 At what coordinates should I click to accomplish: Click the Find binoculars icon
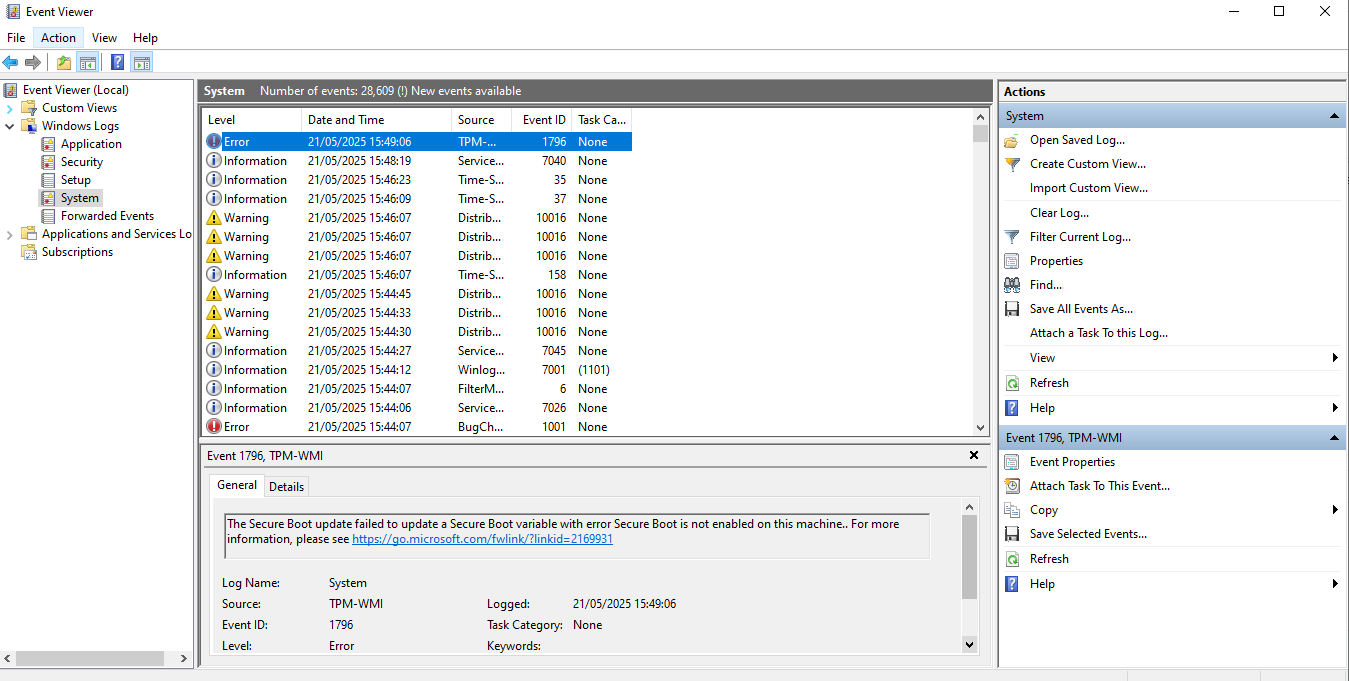coord(1012,285)
